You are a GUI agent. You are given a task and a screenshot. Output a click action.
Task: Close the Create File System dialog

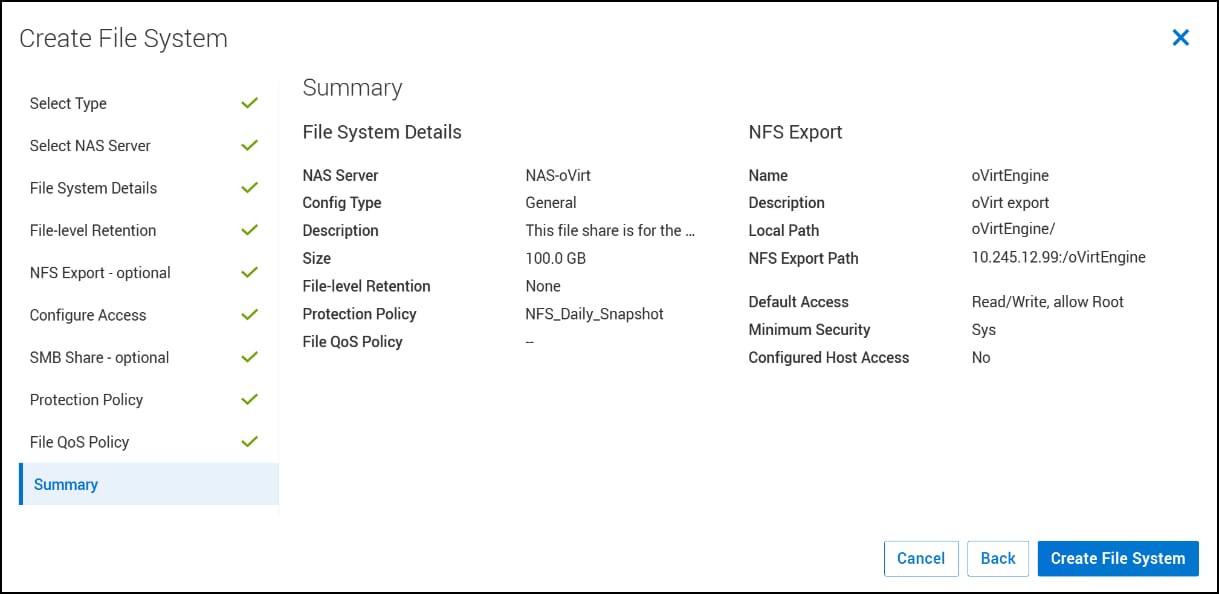pos(1181,38)
